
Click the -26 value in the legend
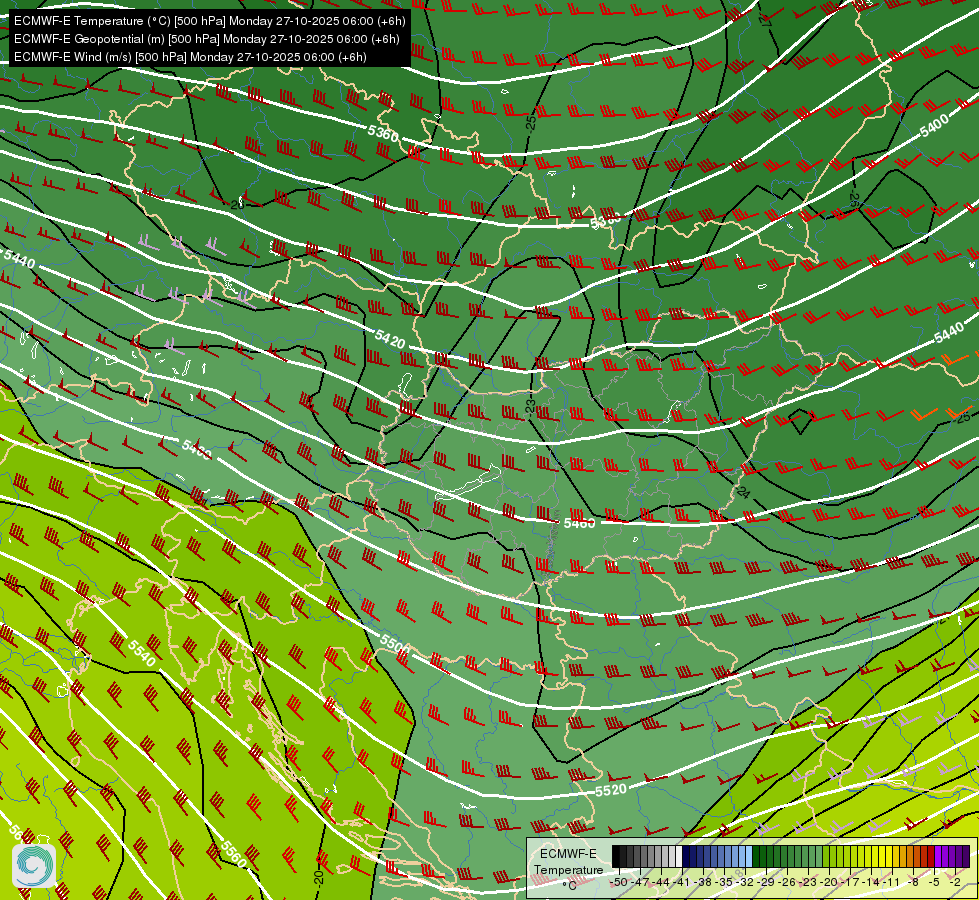[x=787, y=883]
